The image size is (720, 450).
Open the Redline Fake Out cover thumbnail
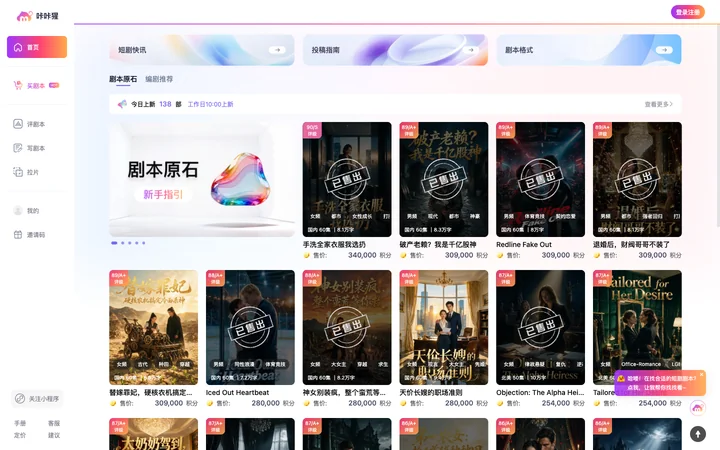click(540, 180)
